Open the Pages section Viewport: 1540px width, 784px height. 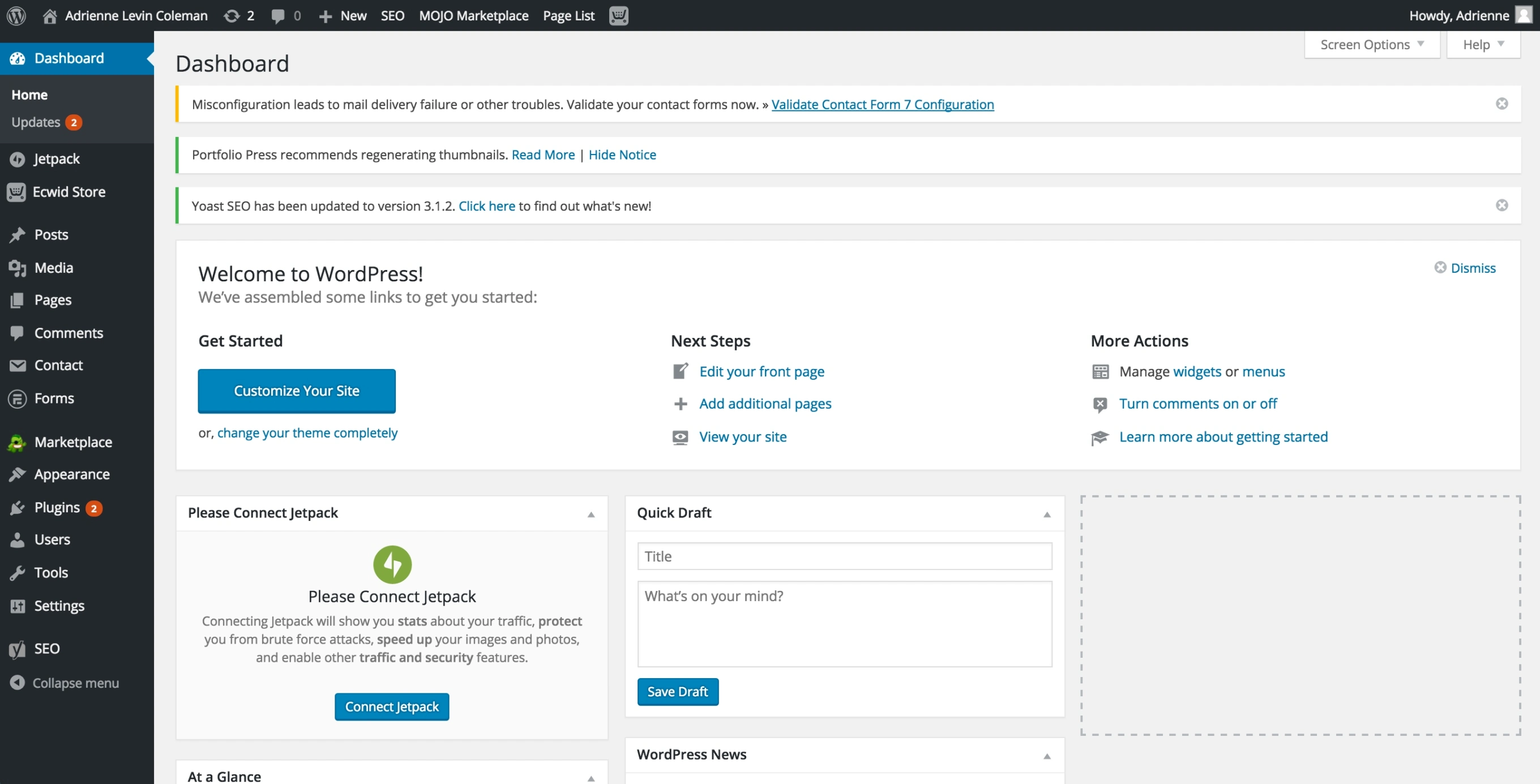52,299
